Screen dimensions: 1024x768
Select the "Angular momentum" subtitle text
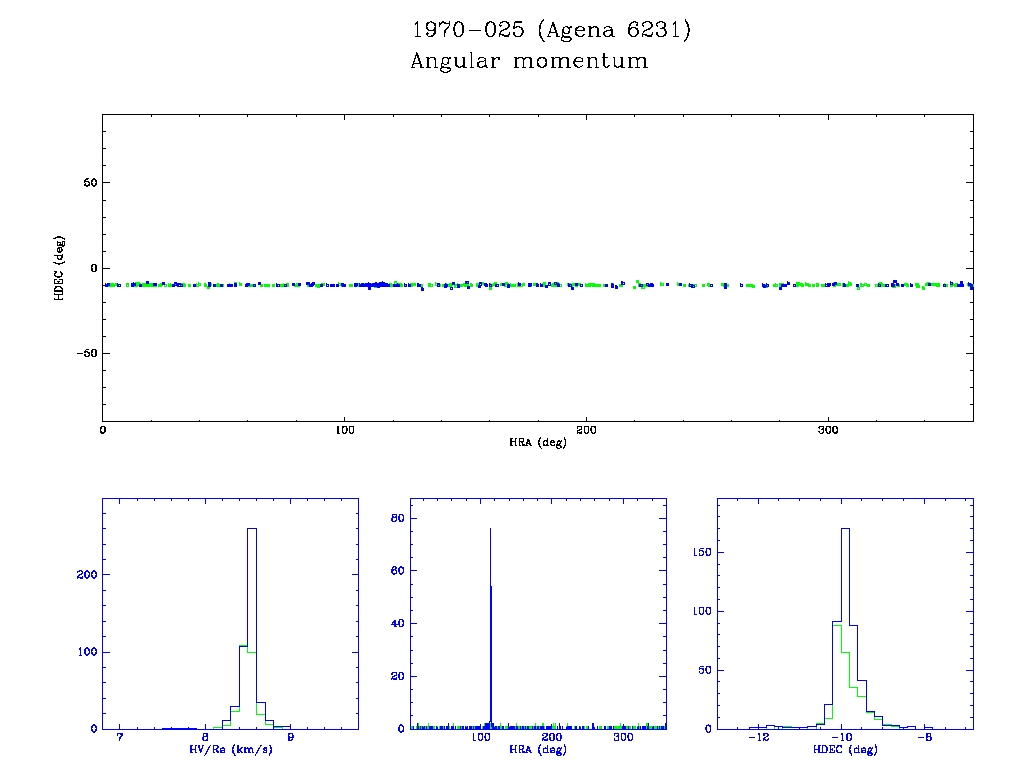pyautogui.click(x=529, y=62)
